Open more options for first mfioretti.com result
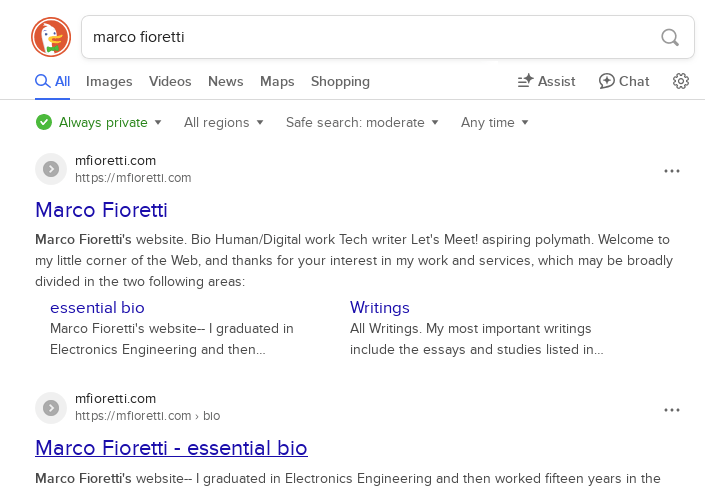This screenshot has height=491, width=705. [672, 171]
